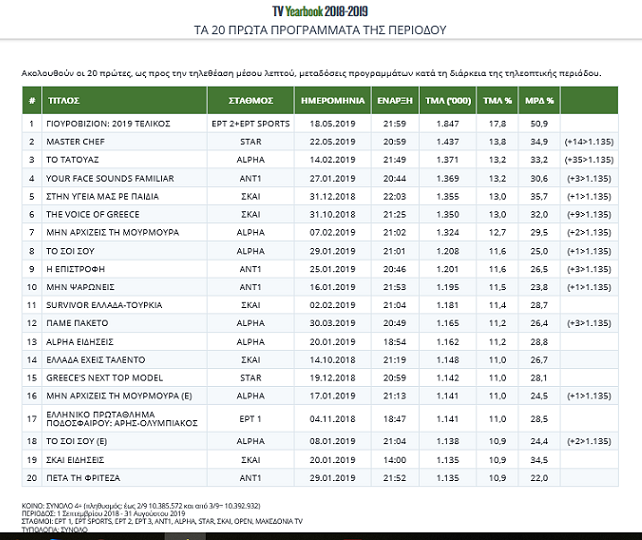This screenshot has width=642, height=540.
Task: Click the 35,7 share percentage
Action: coord(539,197)
